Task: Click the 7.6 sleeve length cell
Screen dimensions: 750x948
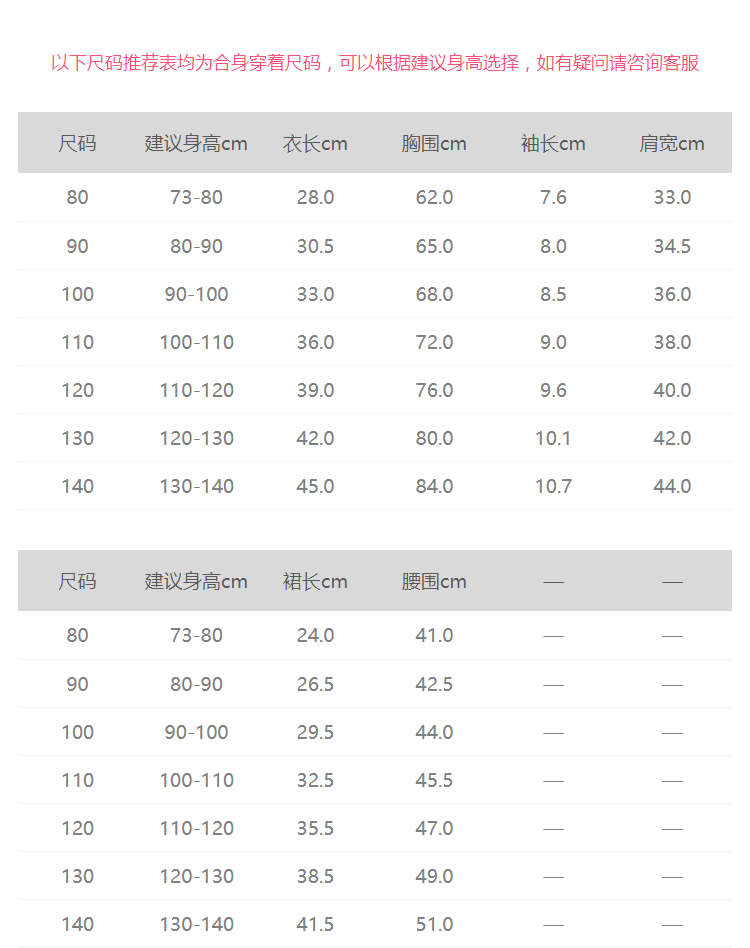Action: (553, 198)
